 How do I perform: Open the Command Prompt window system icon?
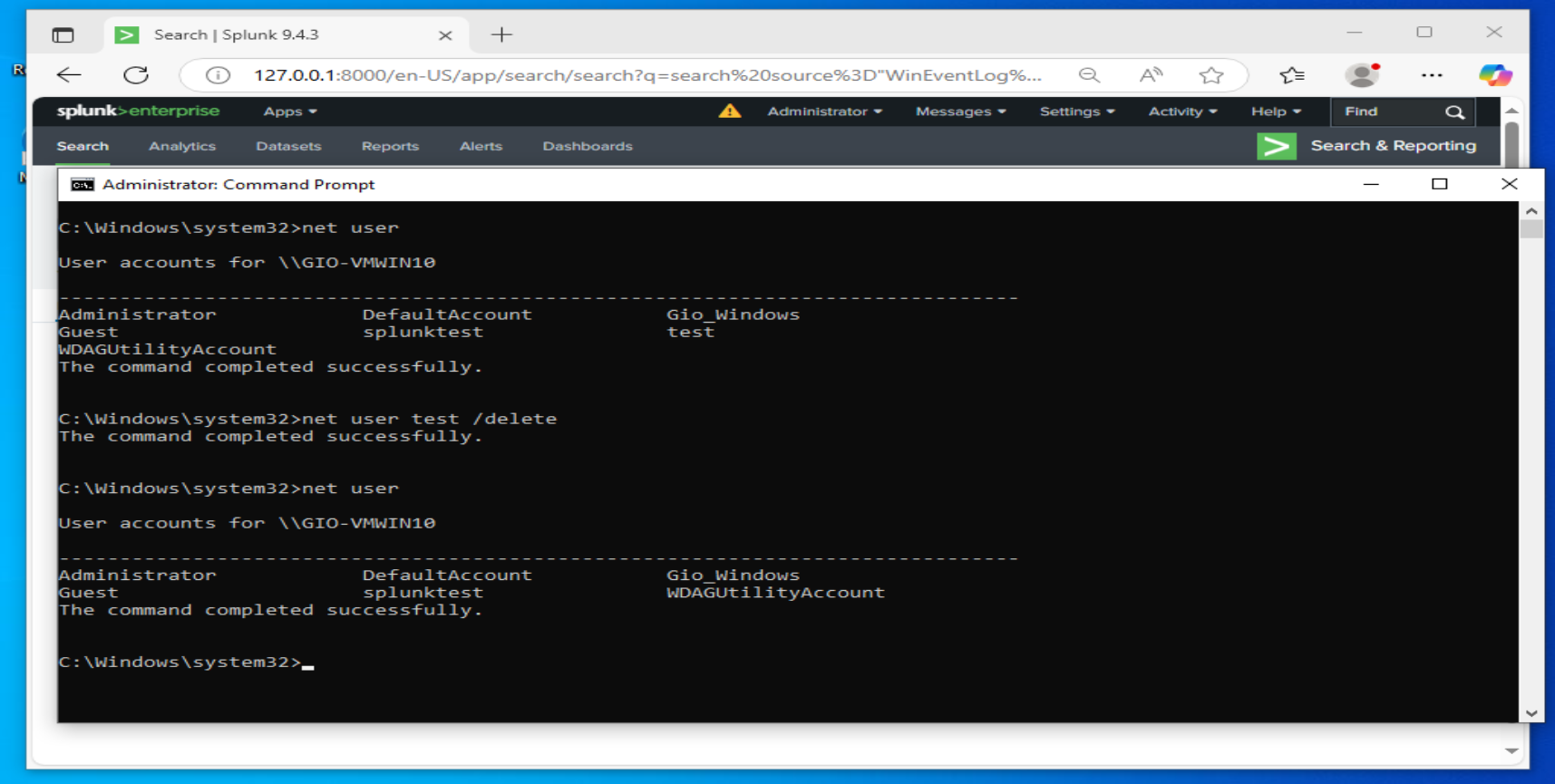pos(83,184)
